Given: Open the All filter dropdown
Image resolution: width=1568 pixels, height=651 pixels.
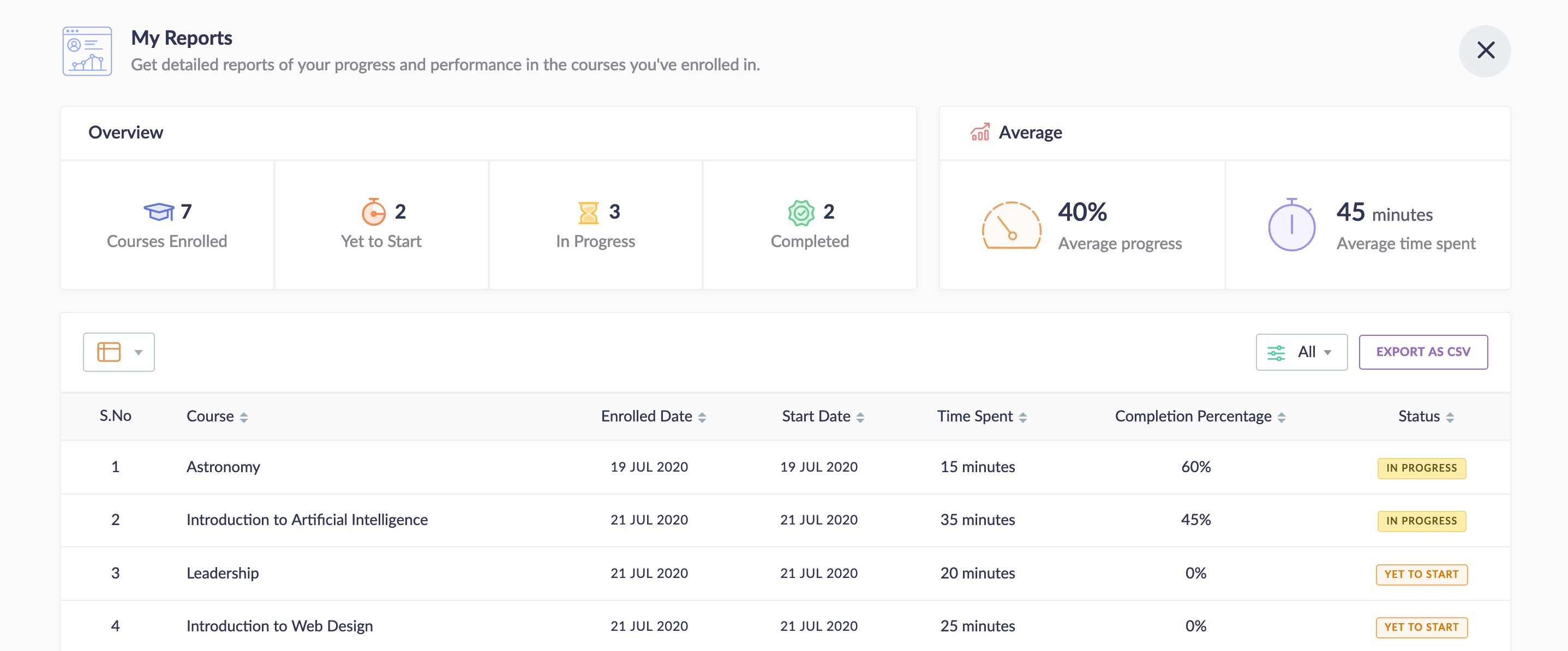Looking at the screenshot, I should pyautogui.click(x=1301, y=352).
